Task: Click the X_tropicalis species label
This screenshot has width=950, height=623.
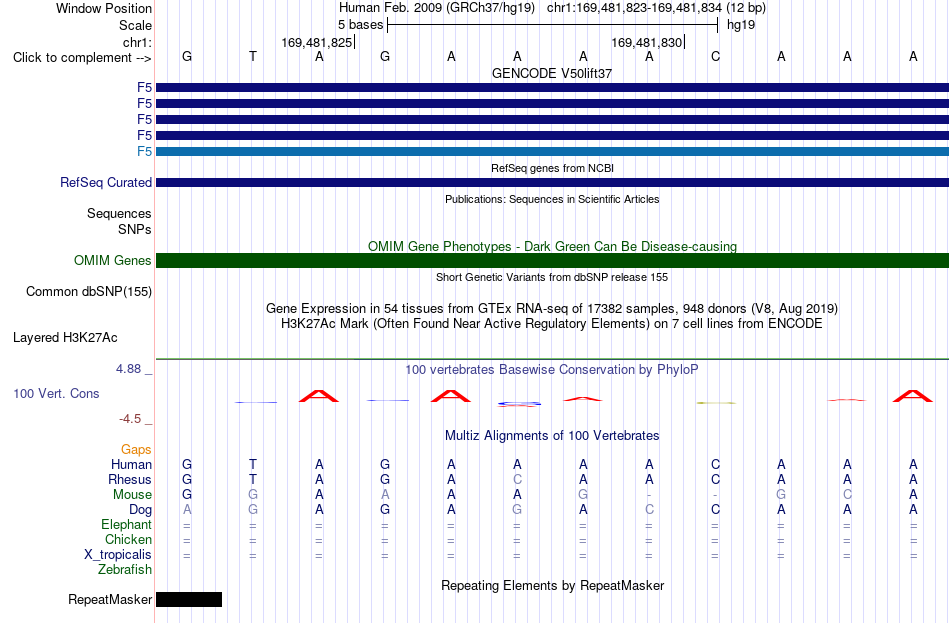Action: pos(118,555)
